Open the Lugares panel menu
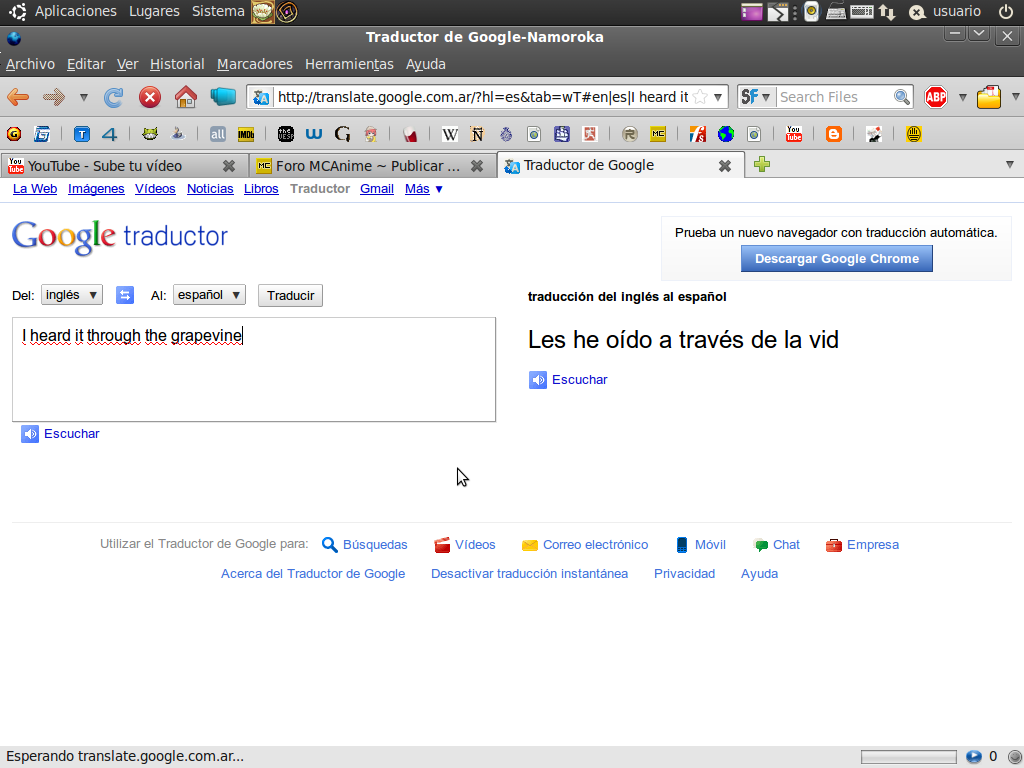Viewport: 1024px width, 768px height. pos(154,12)
